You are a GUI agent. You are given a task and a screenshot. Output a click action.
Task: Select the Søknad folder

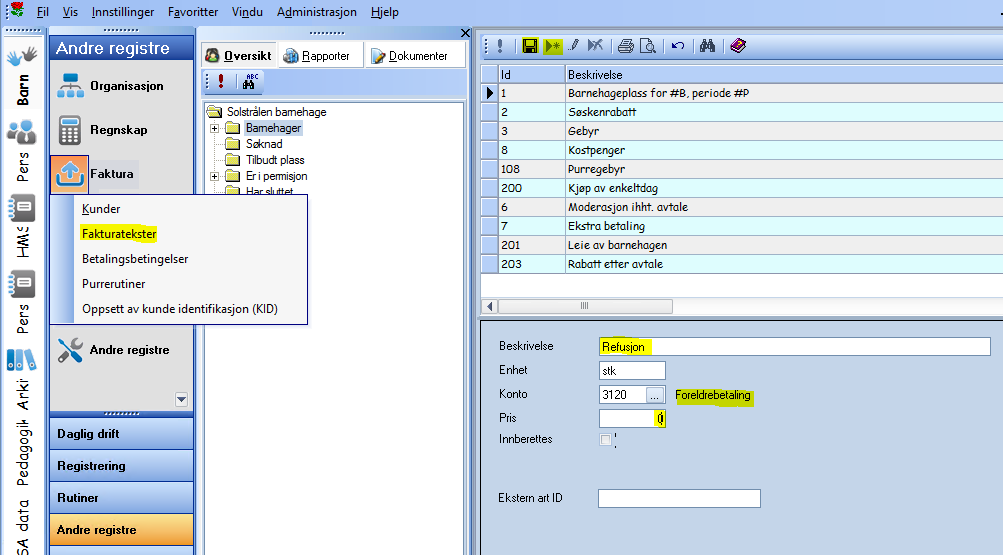[264, 144]
